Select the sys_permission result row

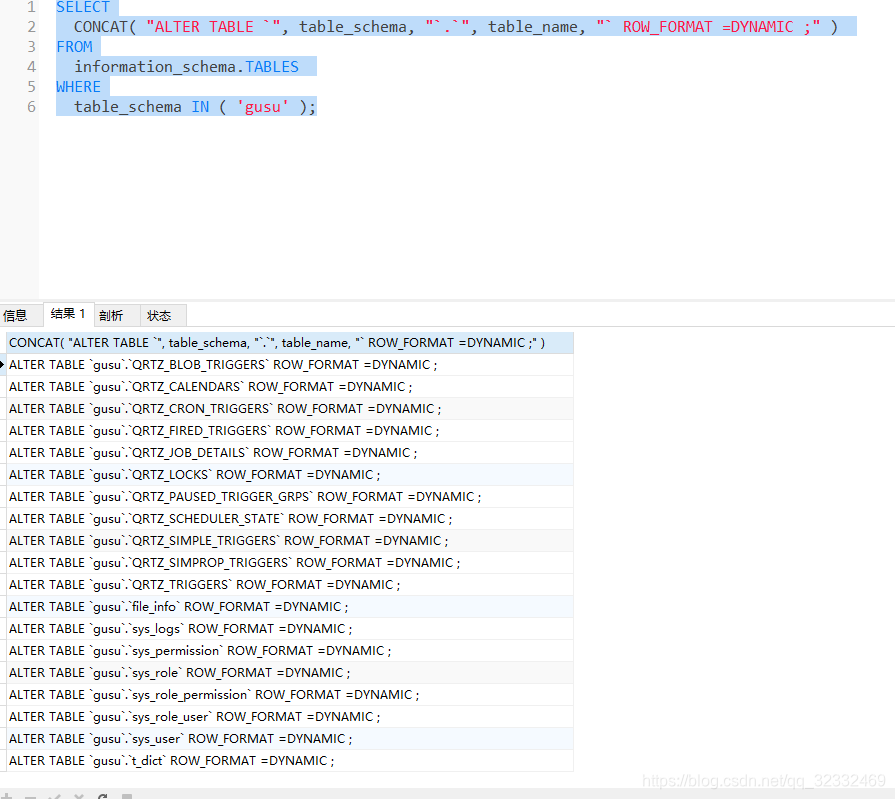[290, 651]
